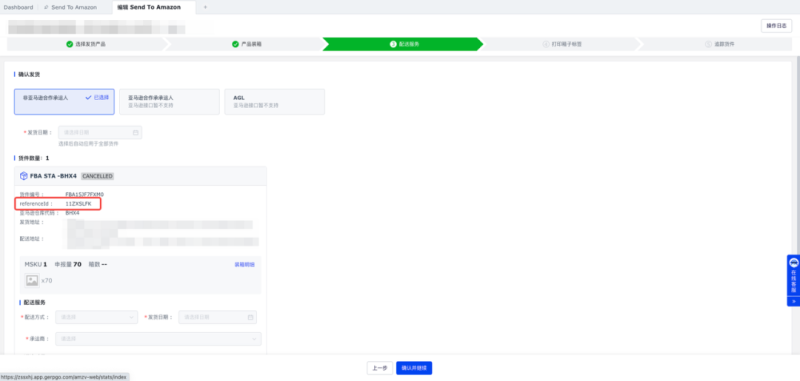
Task: Click the FBA STA box icon
Action: (x=23, y=176)
